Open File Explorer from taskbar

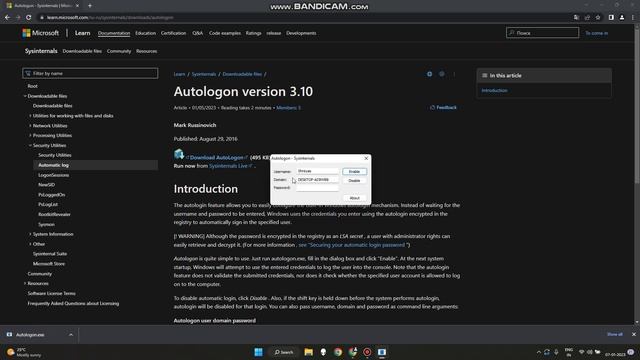tap(309, 352)
